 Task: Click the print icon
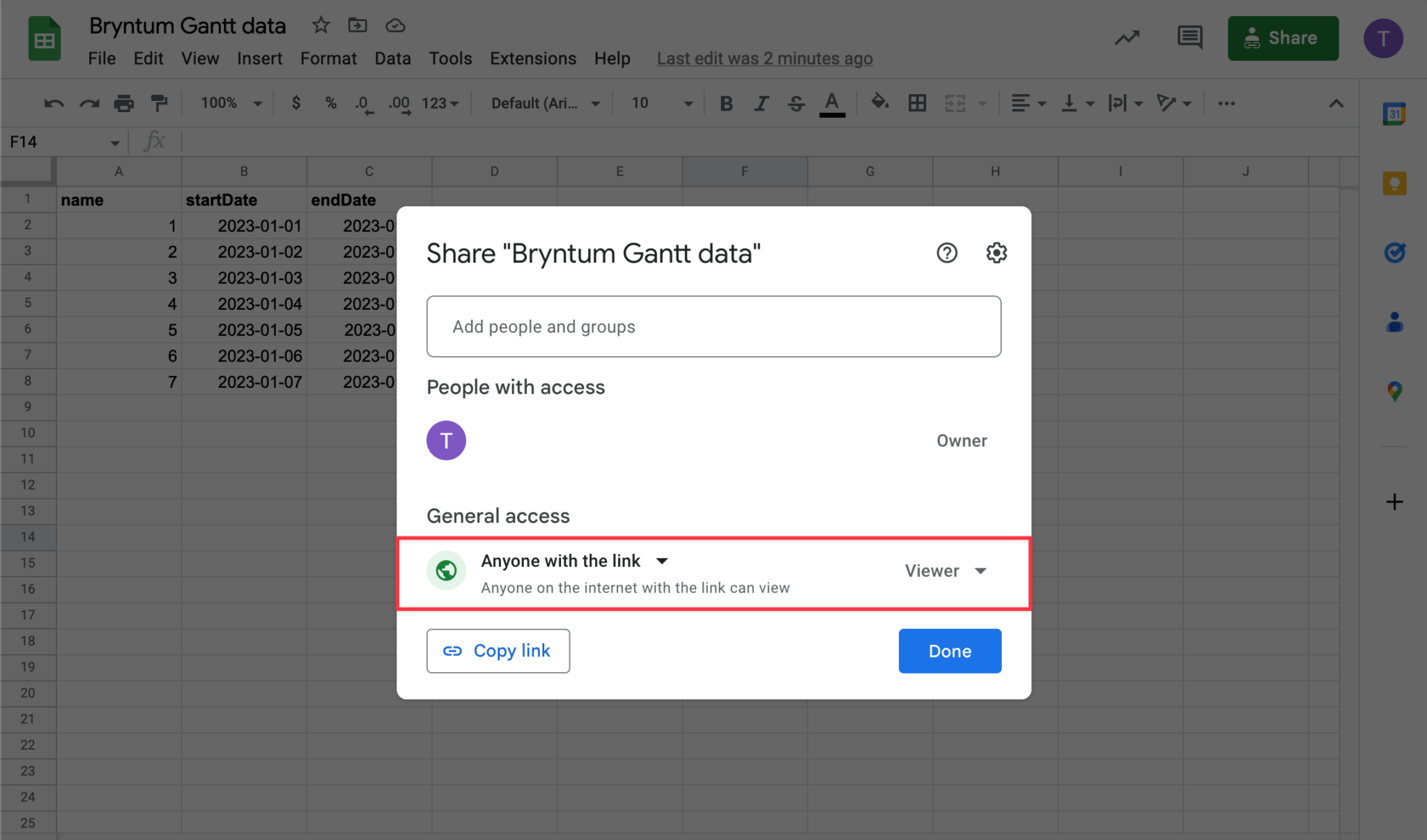coord(124,104)
